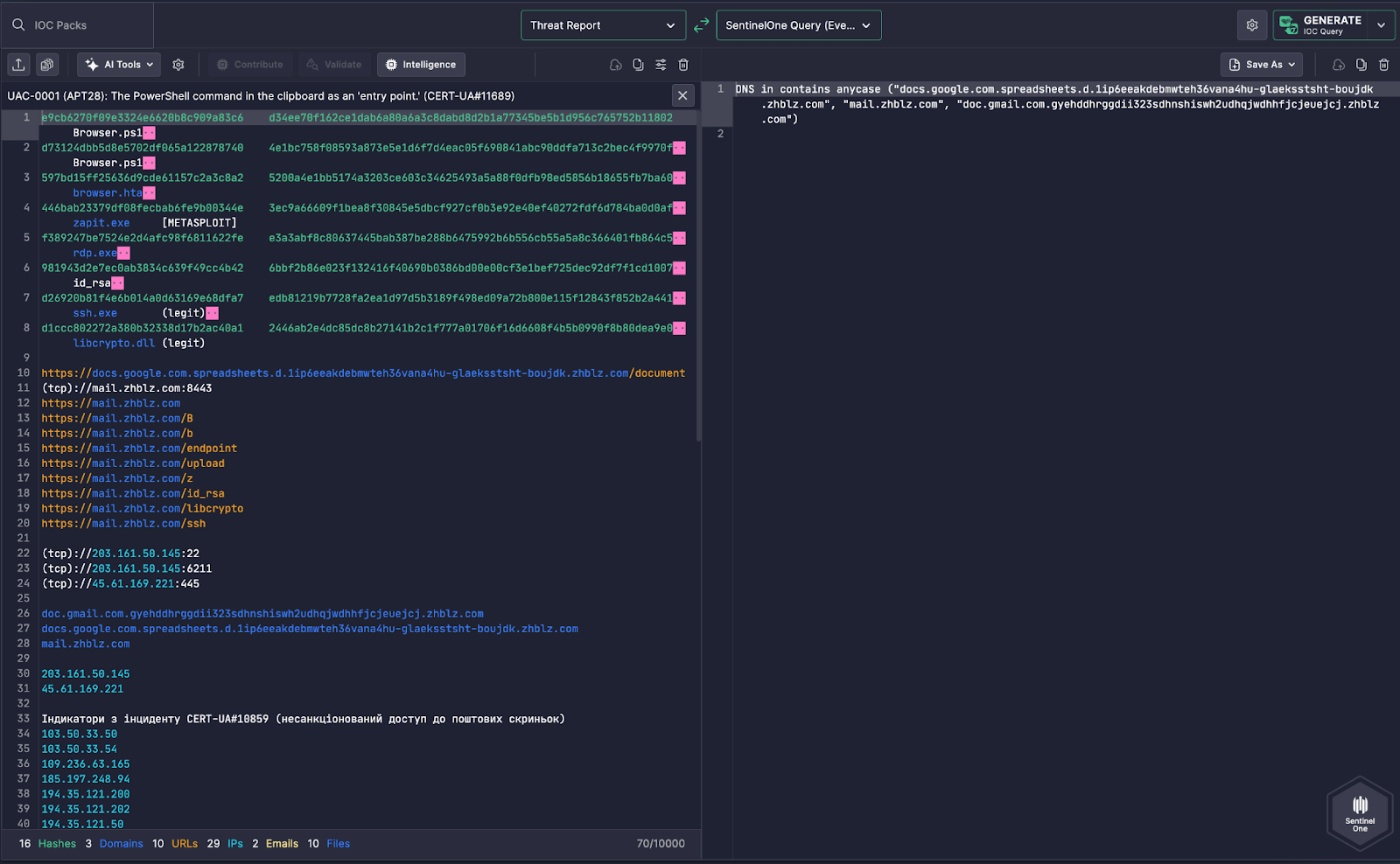The image size is (1400, 864).
Task: Click the file name rdp.exe
Action: tap(94, 254)
